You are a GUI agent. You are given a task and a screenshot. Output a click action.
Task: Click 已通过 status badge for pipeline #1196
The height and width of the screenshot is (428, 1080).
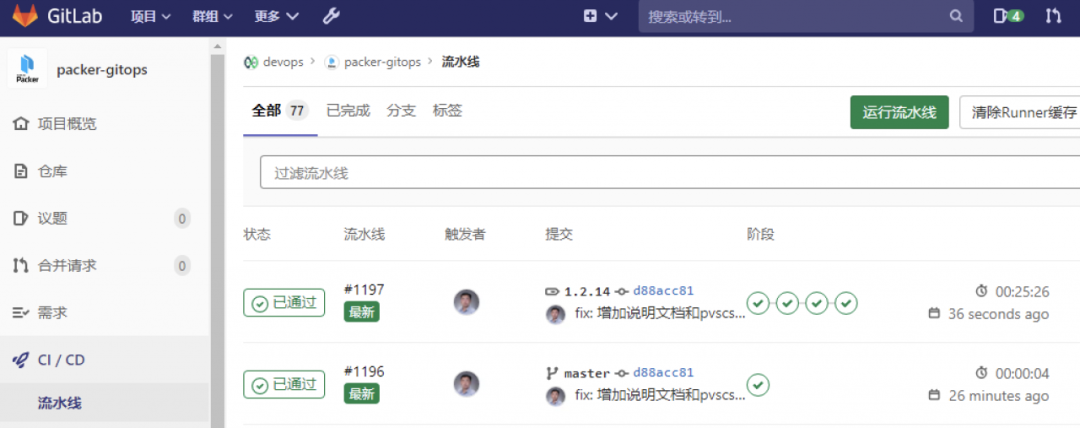click(284, 385)
